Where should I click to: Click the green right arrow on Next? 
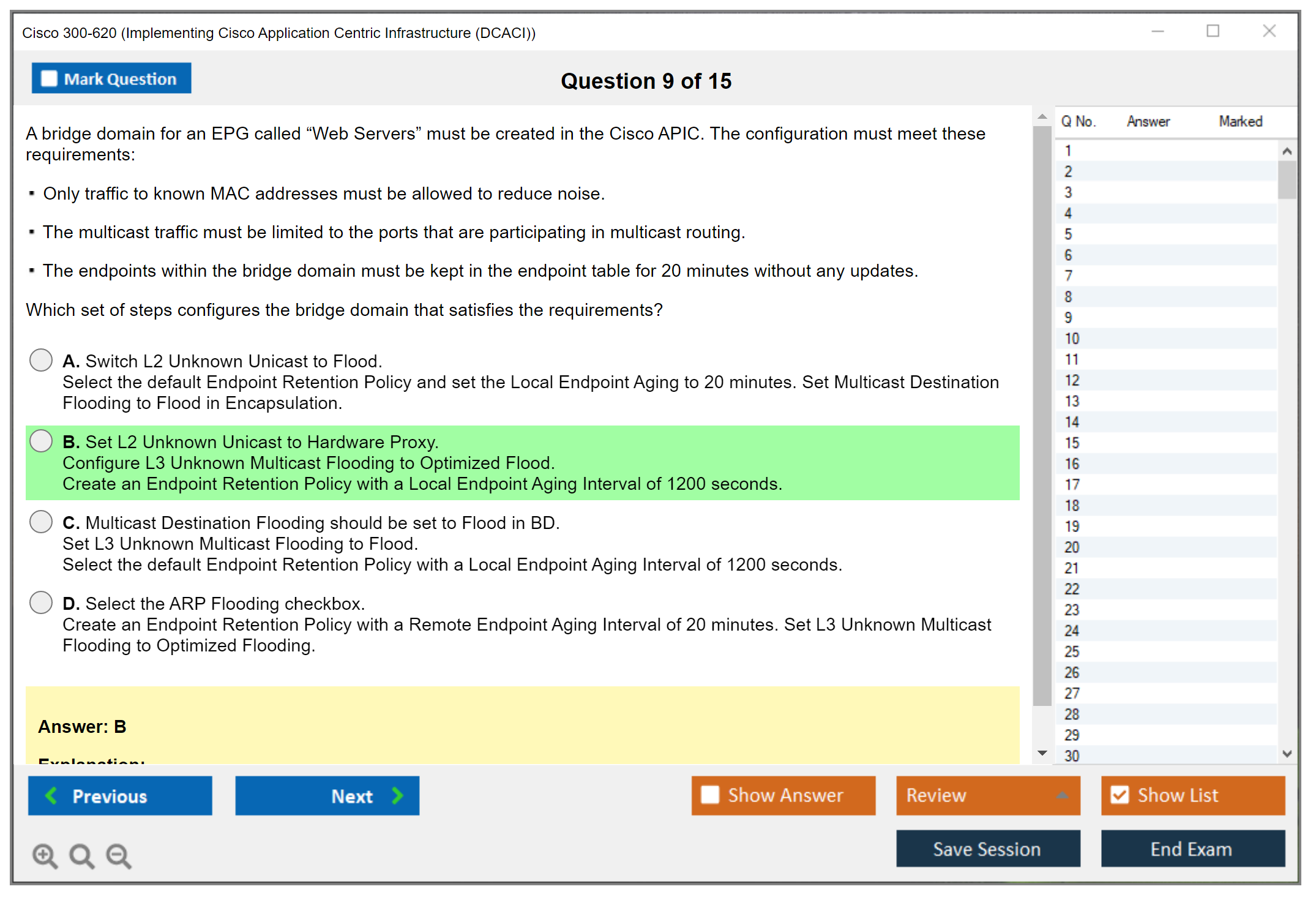pyautogui.click(x=397, y=795)
